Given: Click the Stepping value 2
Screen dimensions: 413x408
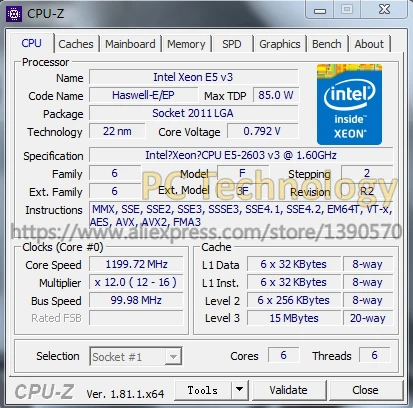Looking at the screenshot, I should click(367, 173).
